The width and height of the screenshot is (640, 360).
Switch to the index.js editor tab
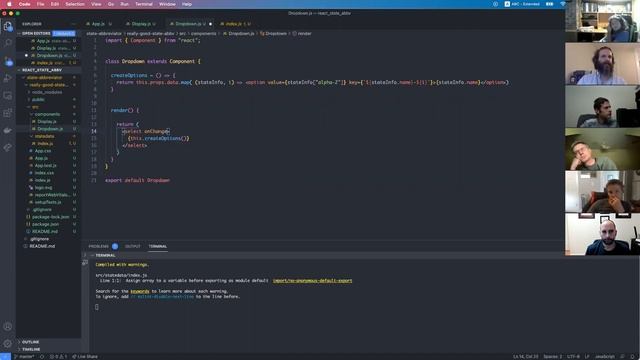236,24
